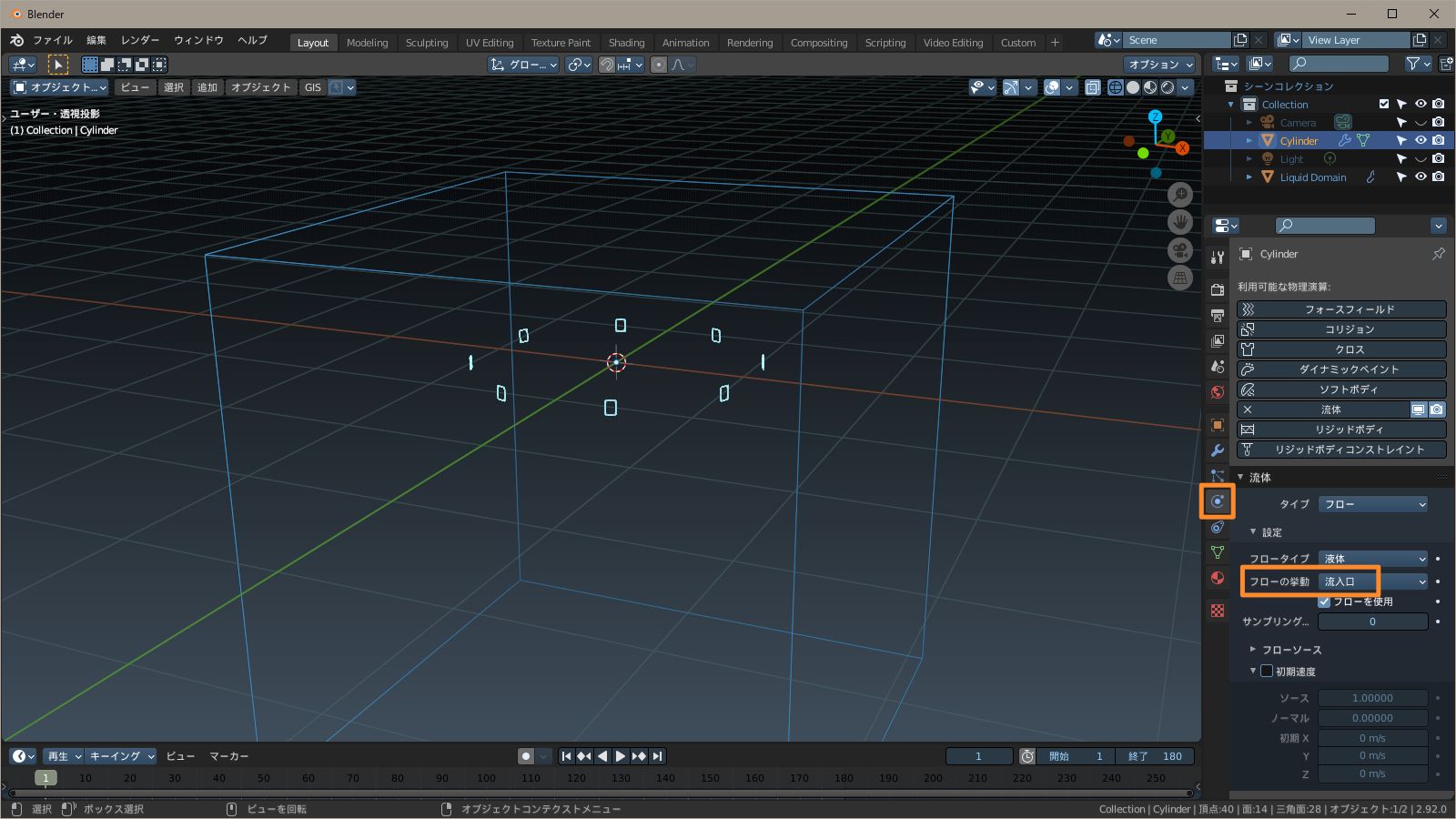
Task: Uncheck the フローを使用 checkbox
Action: (1325, 602)
